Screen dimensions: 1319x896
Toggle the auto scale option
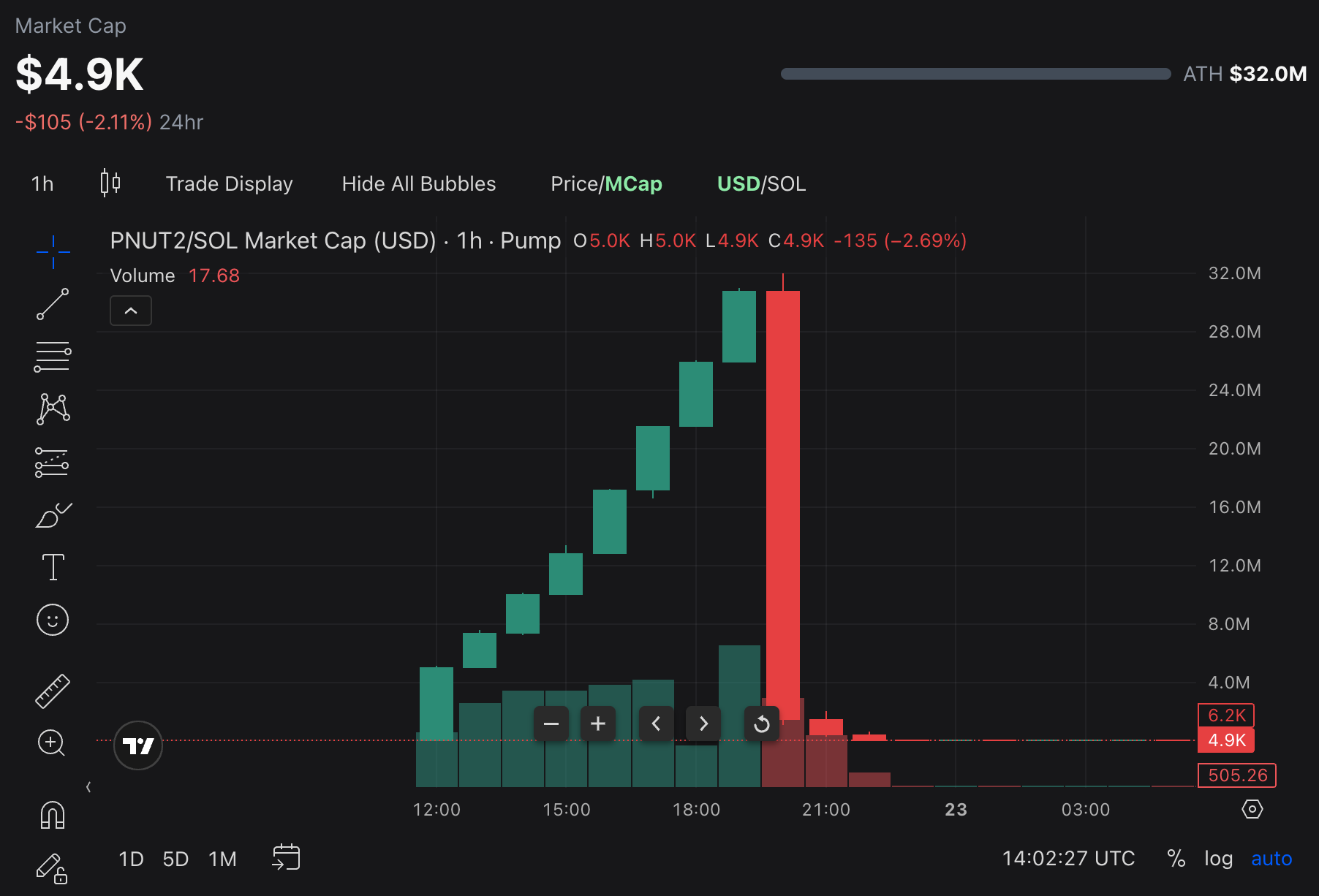[1271, 858]
